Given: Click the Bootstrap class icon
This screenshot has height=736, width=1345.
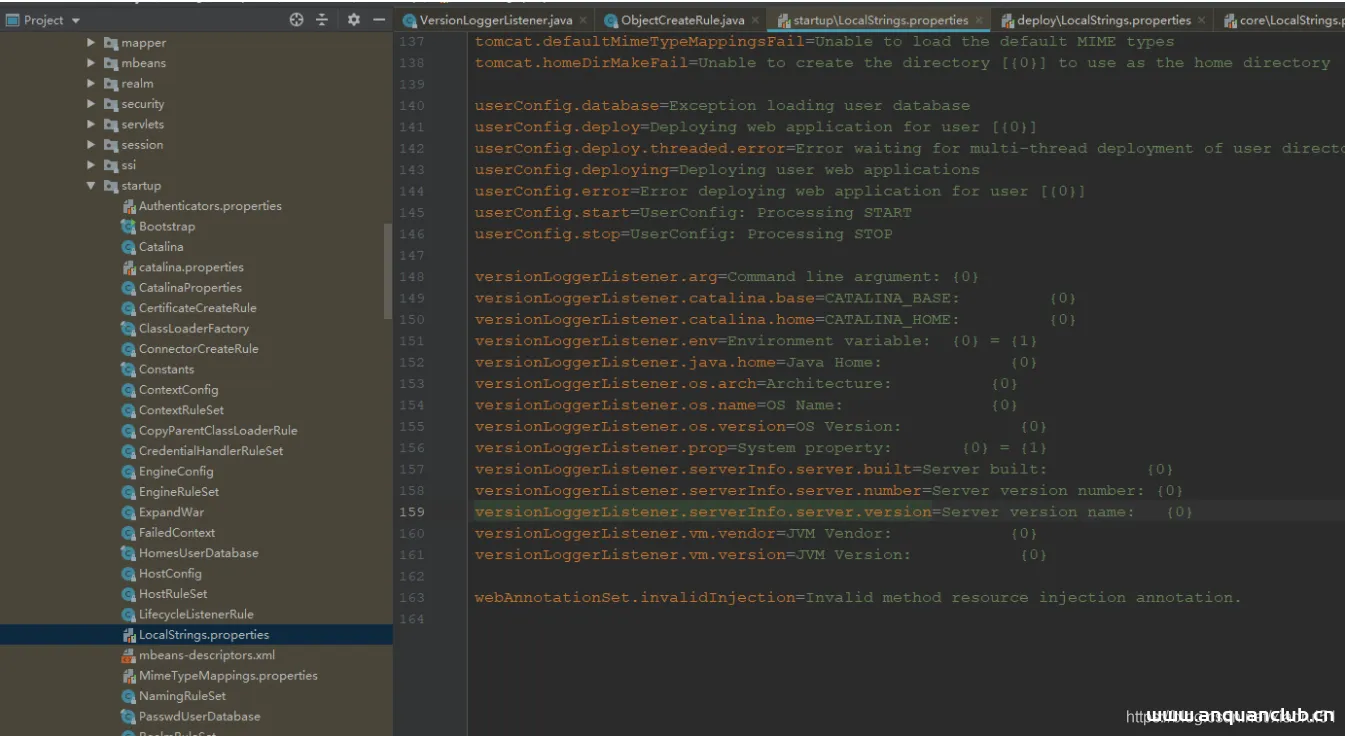Looking at the screenshot, I should tap(128, 227).
